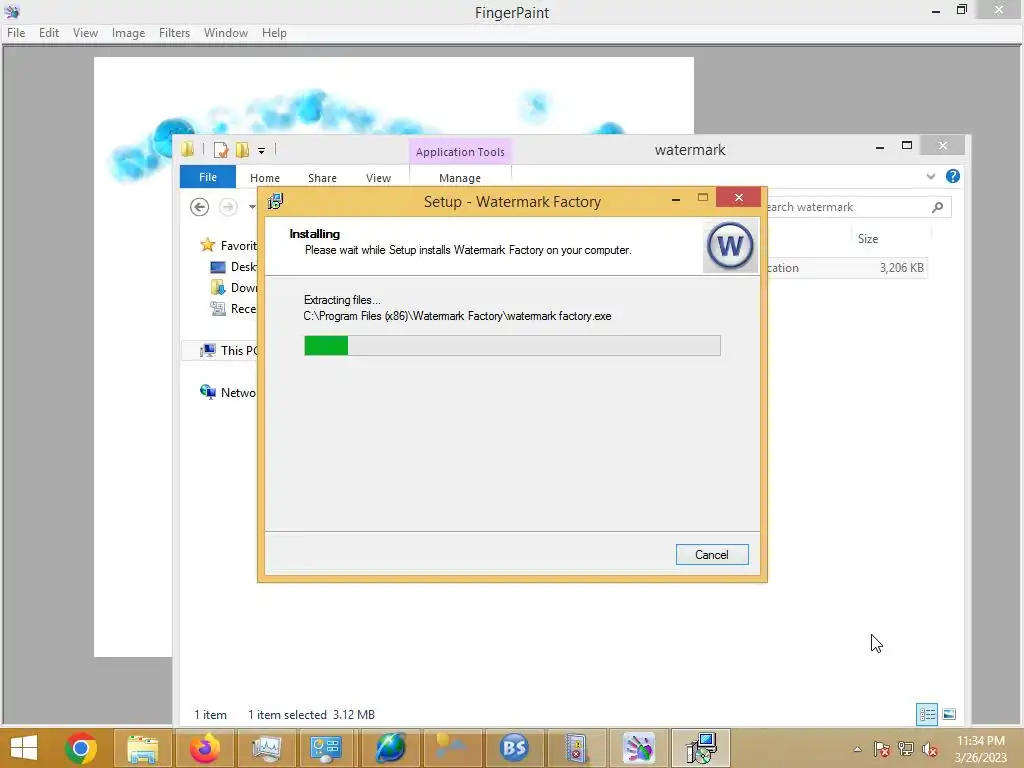Screen dimensions: 1024x768
Task: Sort by the Size column header
Action: tap(868, 239)
